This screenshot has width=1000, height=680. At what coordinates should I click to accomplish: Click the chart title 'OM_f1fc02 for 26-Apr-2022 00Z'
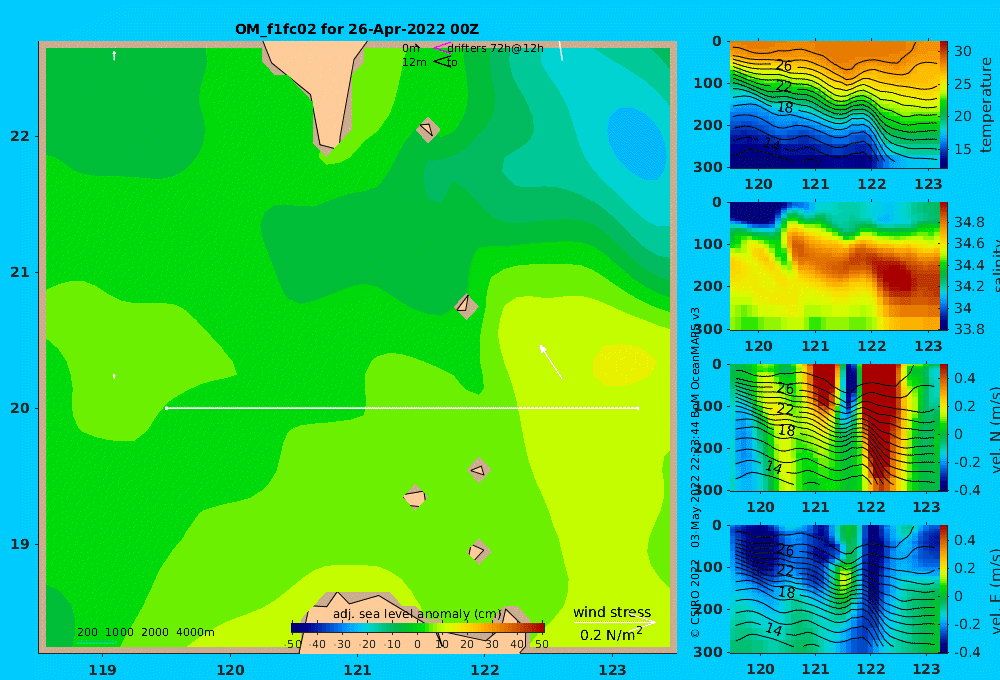(x=357, y=29)
